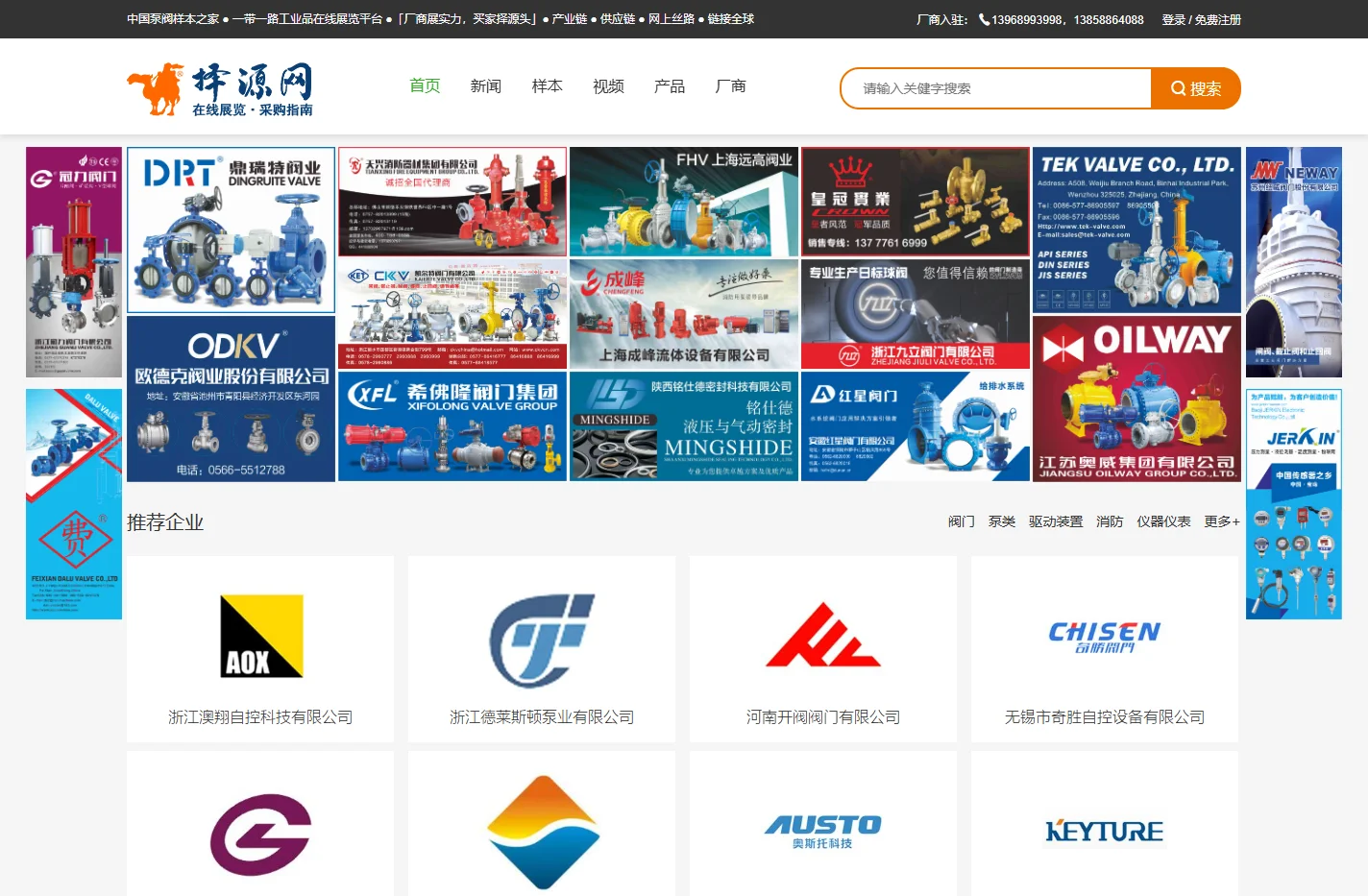This screenshot has height=896, width=1368.
Task: Open the OILWAY 江苏奥威集团 banner
Action: pos(1136,399)
